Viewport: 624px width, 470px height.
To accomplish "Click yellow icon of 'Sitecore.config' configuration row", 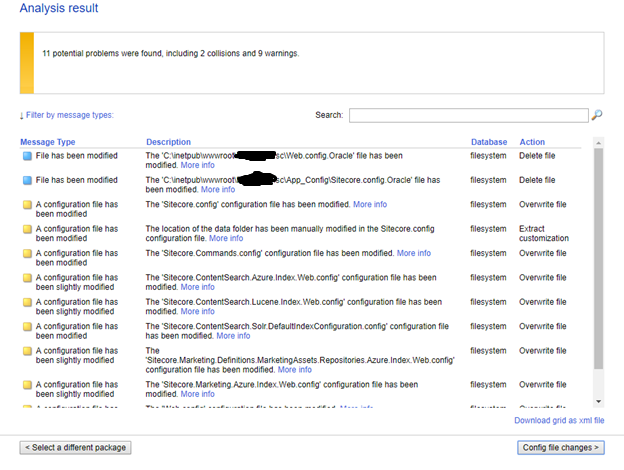I will tap(27, 204).
